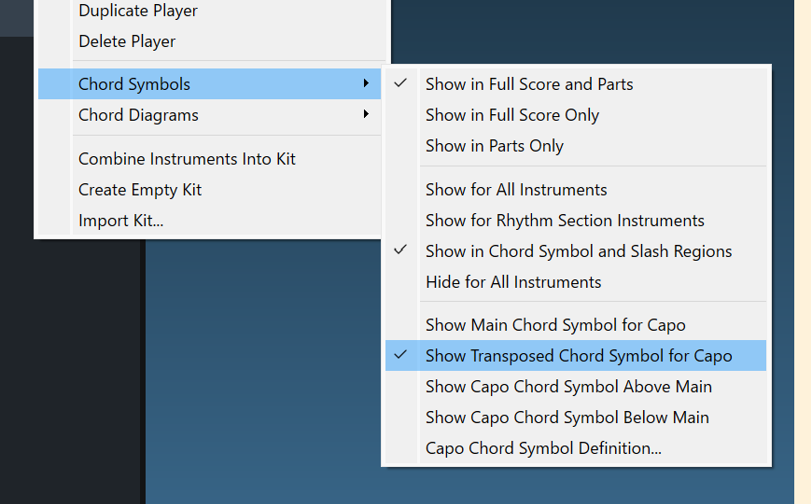The image size is (811, 504).
Task: Open Capo Chord Symbol Definition... dialog
Action: (543, 449)
